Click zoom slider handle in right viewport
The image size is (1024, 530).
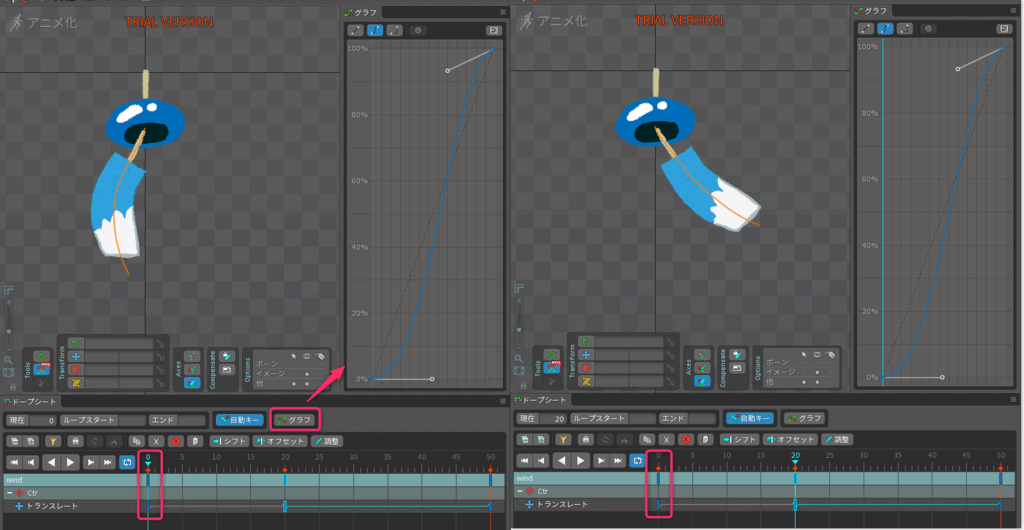tap(519, 329)
